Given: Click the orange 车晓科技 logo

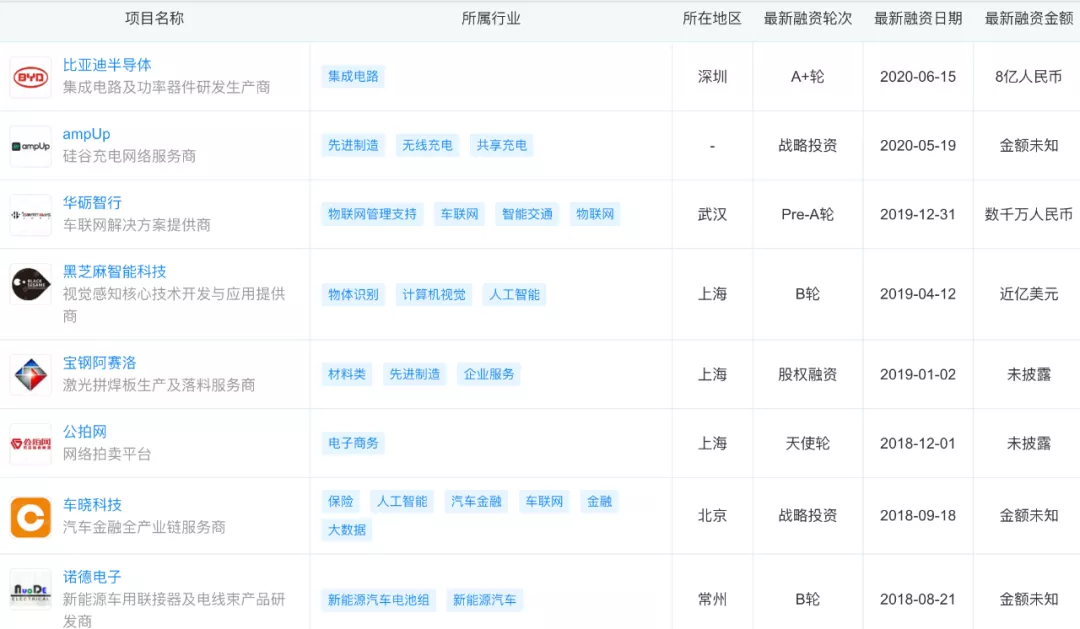Looking at the screenshot, I should point(30,517).
